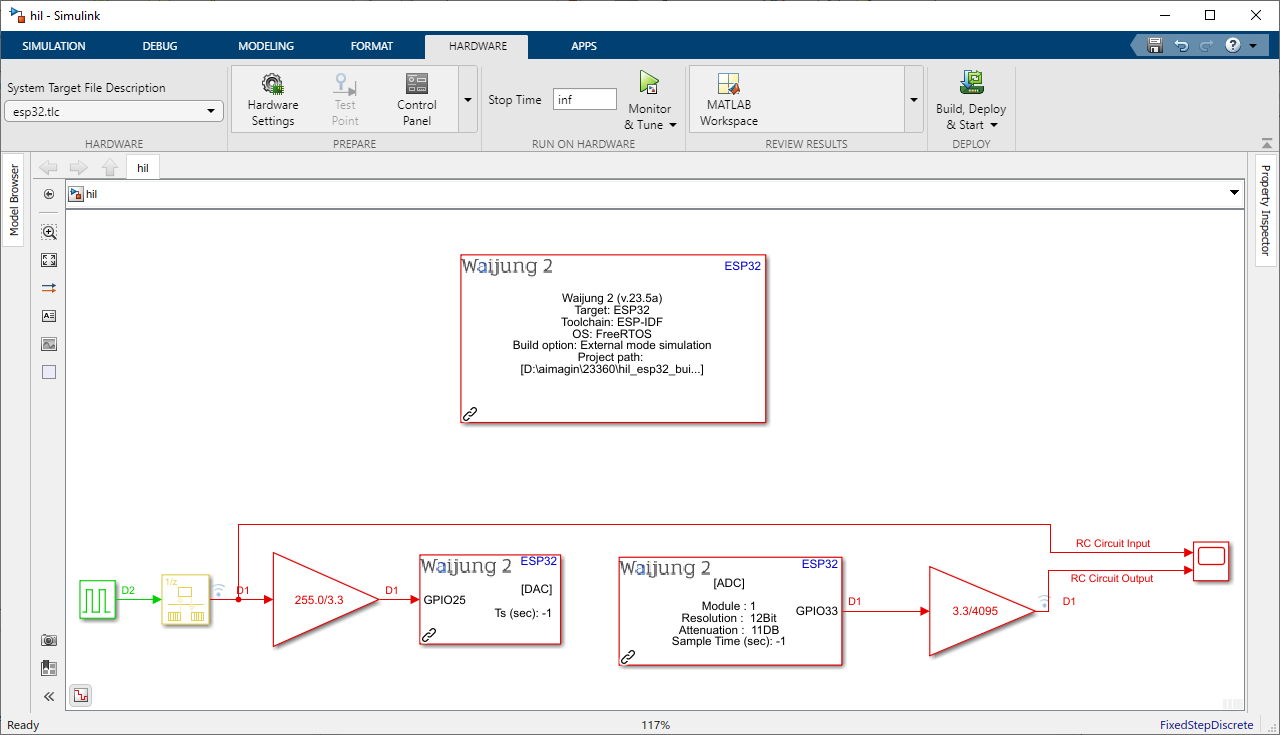Add an annotation from palette
This screenshot has height=735, width=1280.
pyautogui.click(x=49, y=316)
